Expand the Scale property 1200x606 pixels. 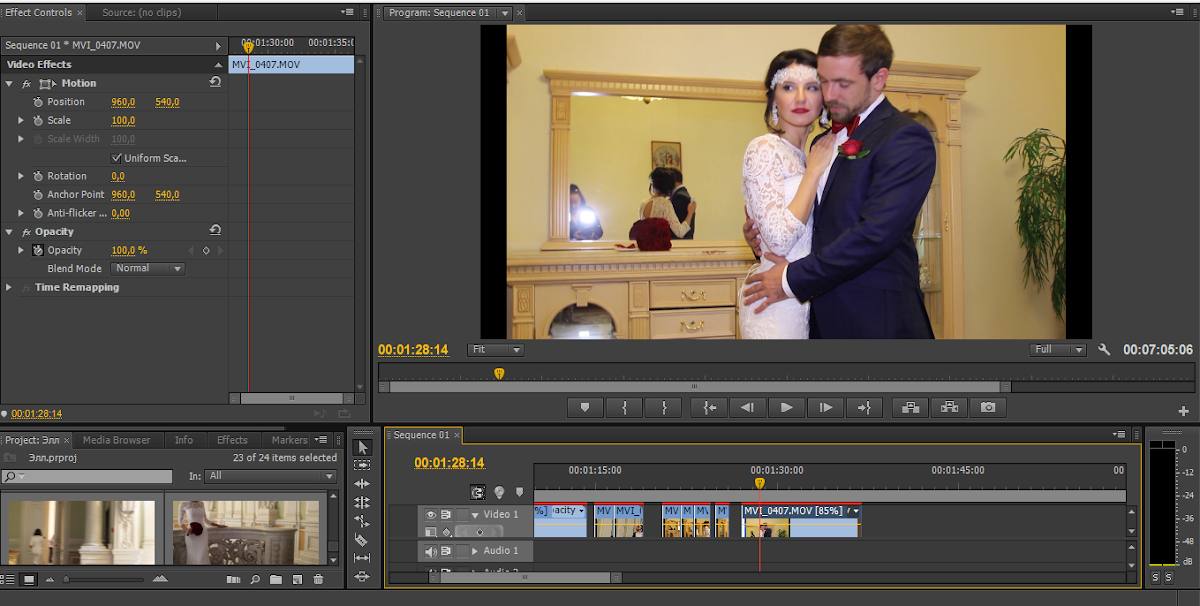(21, 120)
